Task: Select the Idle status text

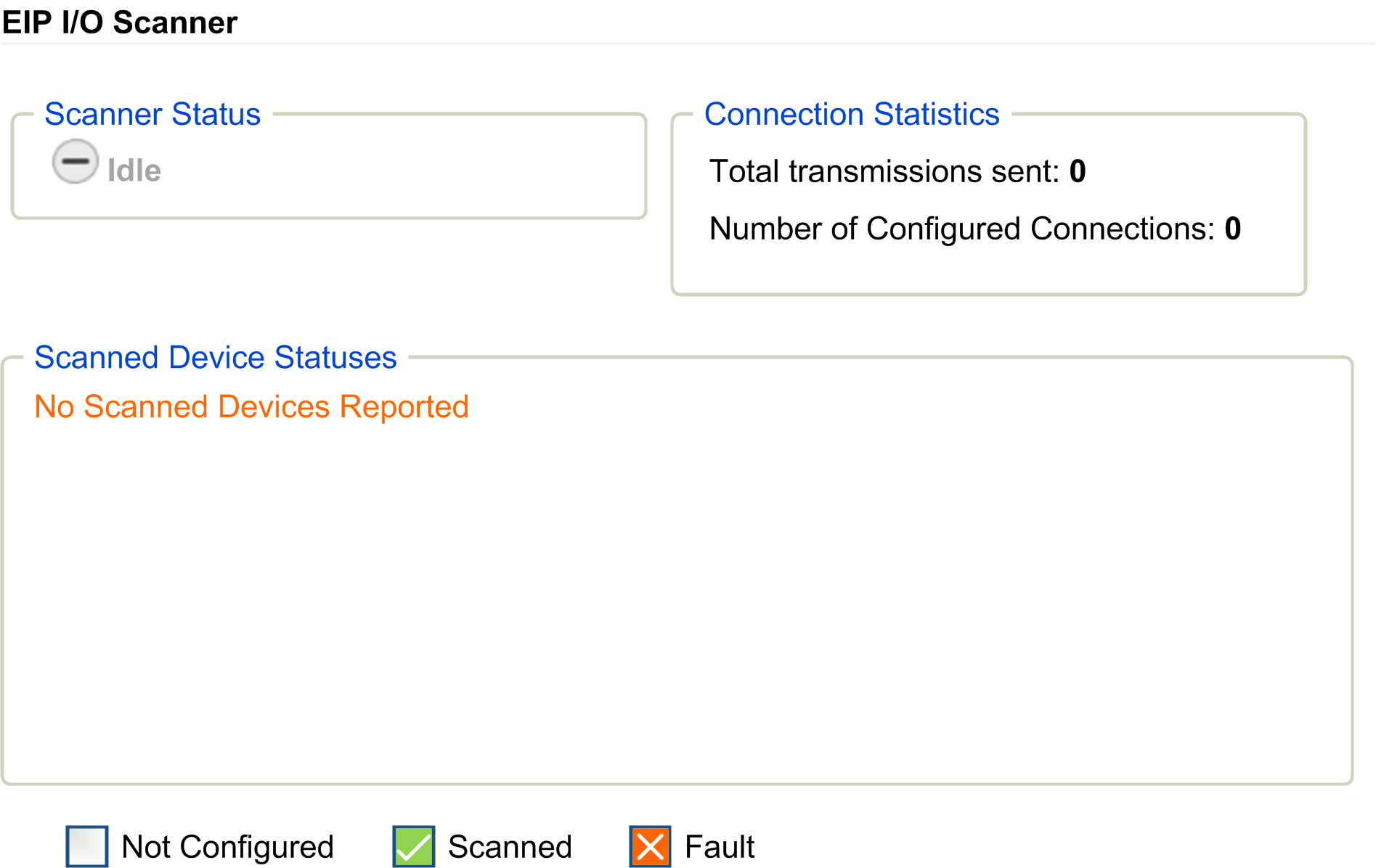Action: click(x=134, y=171)
